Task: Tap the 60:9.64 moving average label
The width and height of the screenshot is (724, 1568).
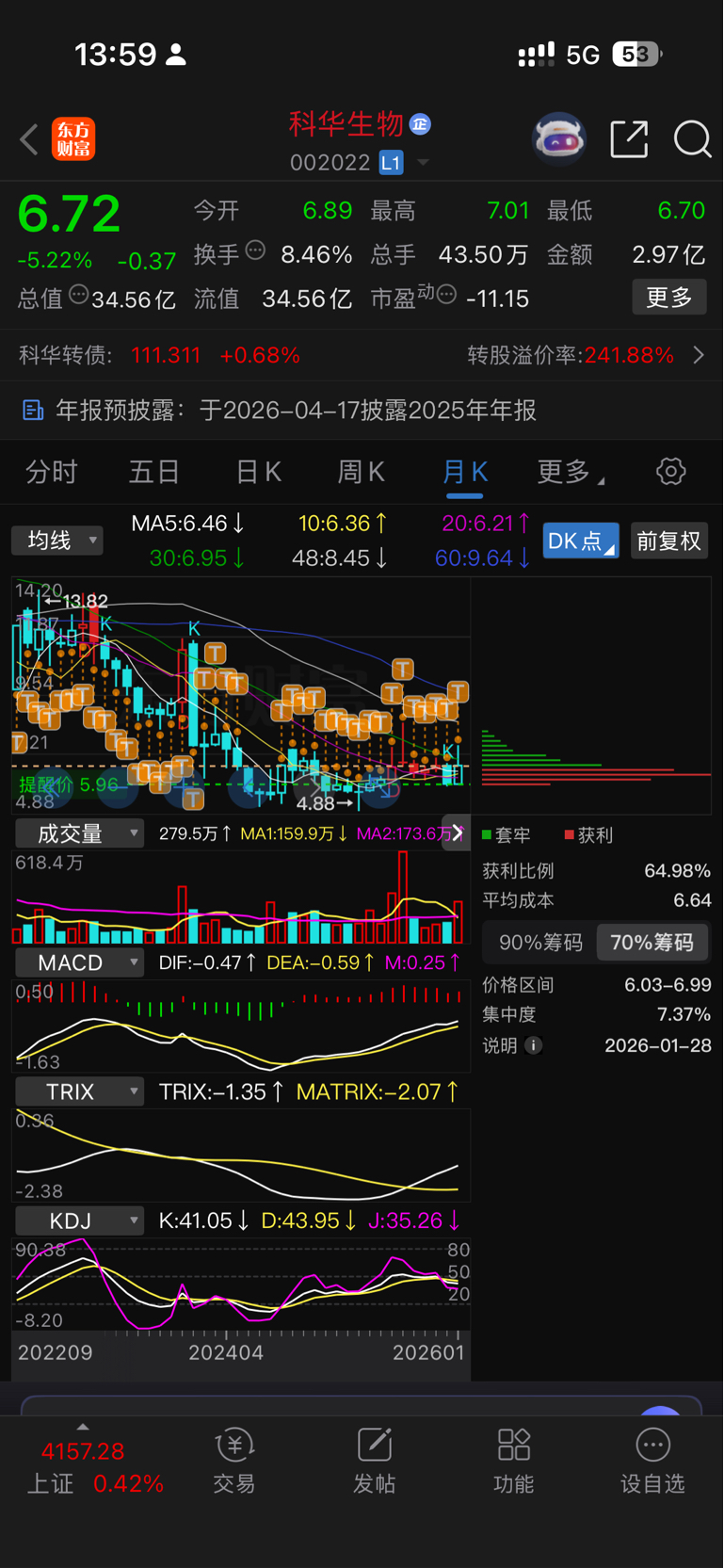Action: point(482,558)
